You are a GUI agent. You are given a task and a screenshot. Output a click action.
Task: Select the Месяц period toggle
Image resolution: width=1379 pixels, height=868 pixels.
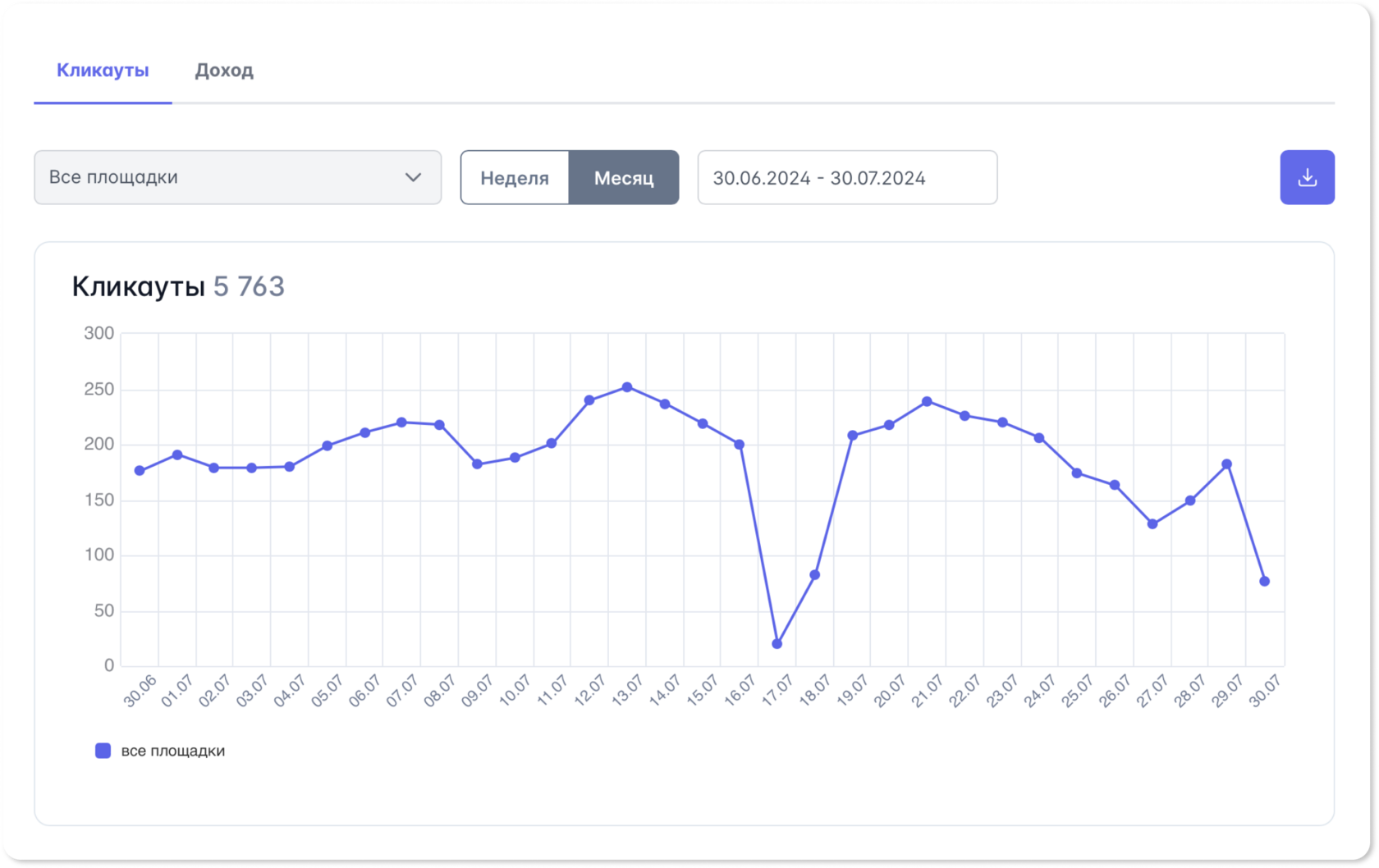click(624, 177)
